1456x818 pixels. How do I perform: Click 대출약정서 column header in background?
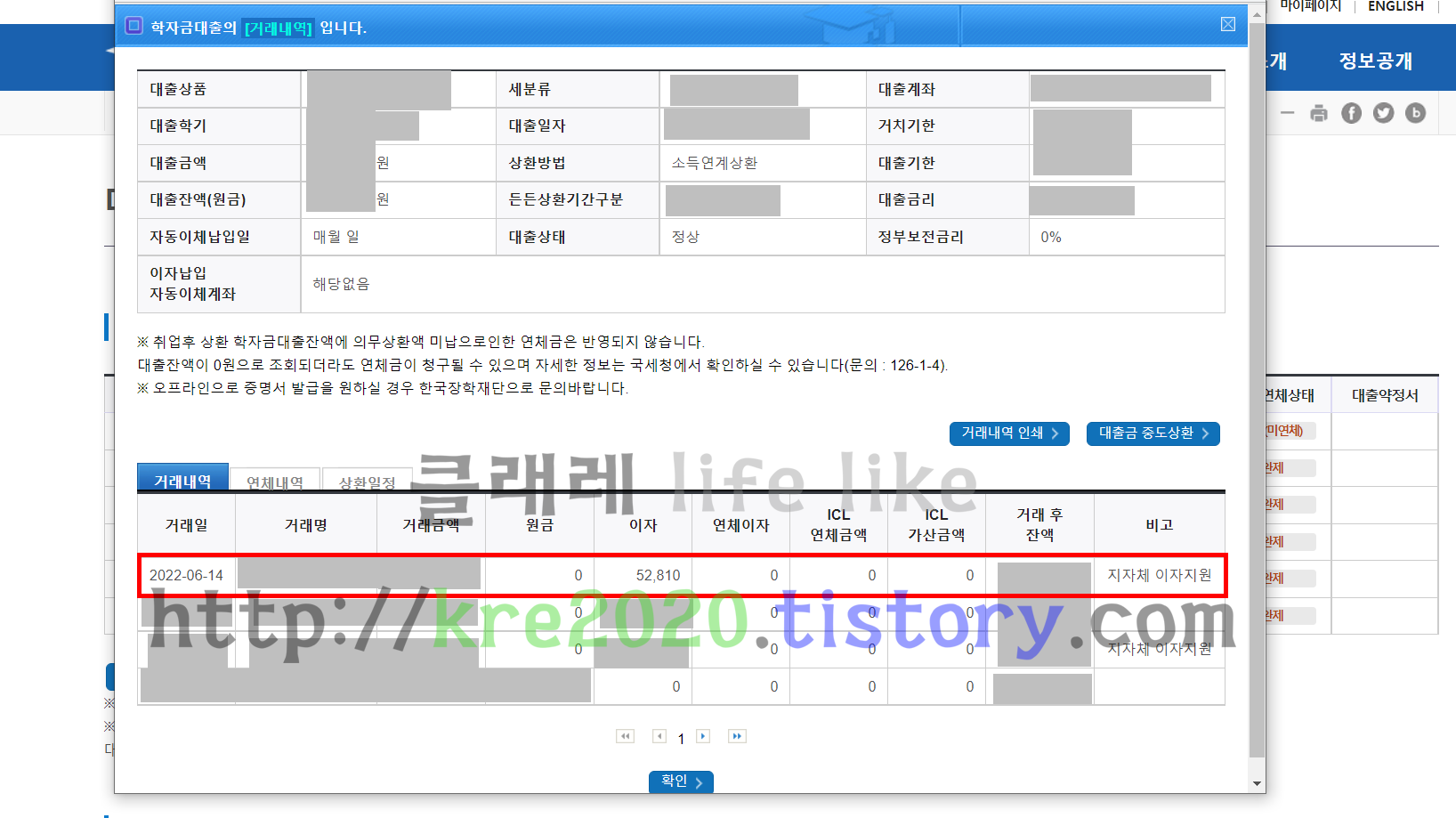[1385, 395]
